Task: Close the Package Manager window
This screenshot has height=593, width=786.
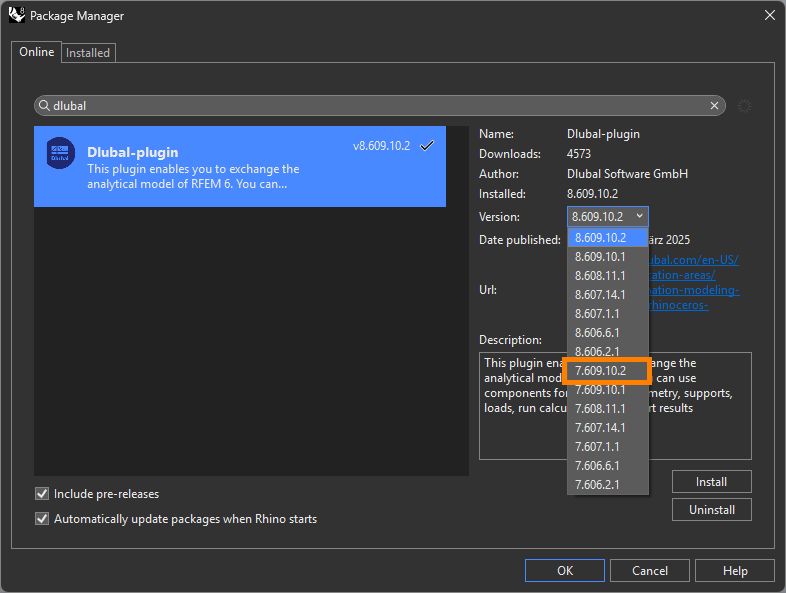Action: click(769, 15)
